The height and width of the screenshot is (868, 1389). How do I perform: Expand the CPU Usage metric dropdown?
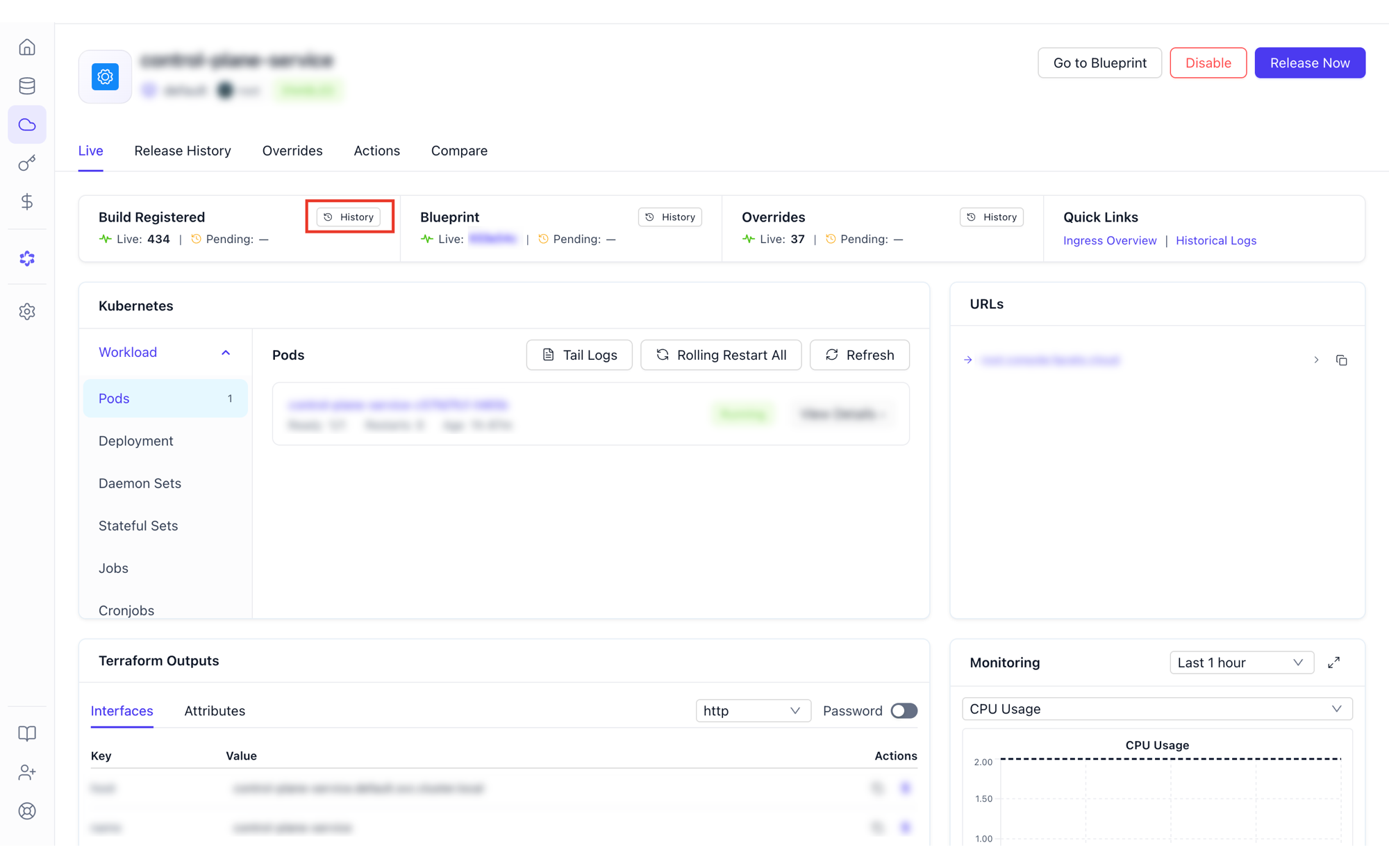pos(1157,709)
